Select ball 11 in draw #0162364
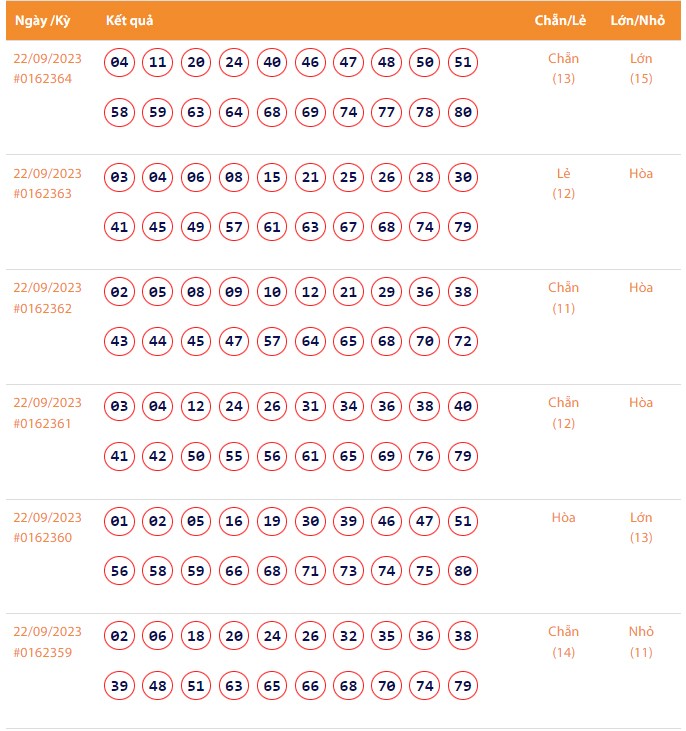Viewport: 686px width, 731px height. tap(158, 63)
